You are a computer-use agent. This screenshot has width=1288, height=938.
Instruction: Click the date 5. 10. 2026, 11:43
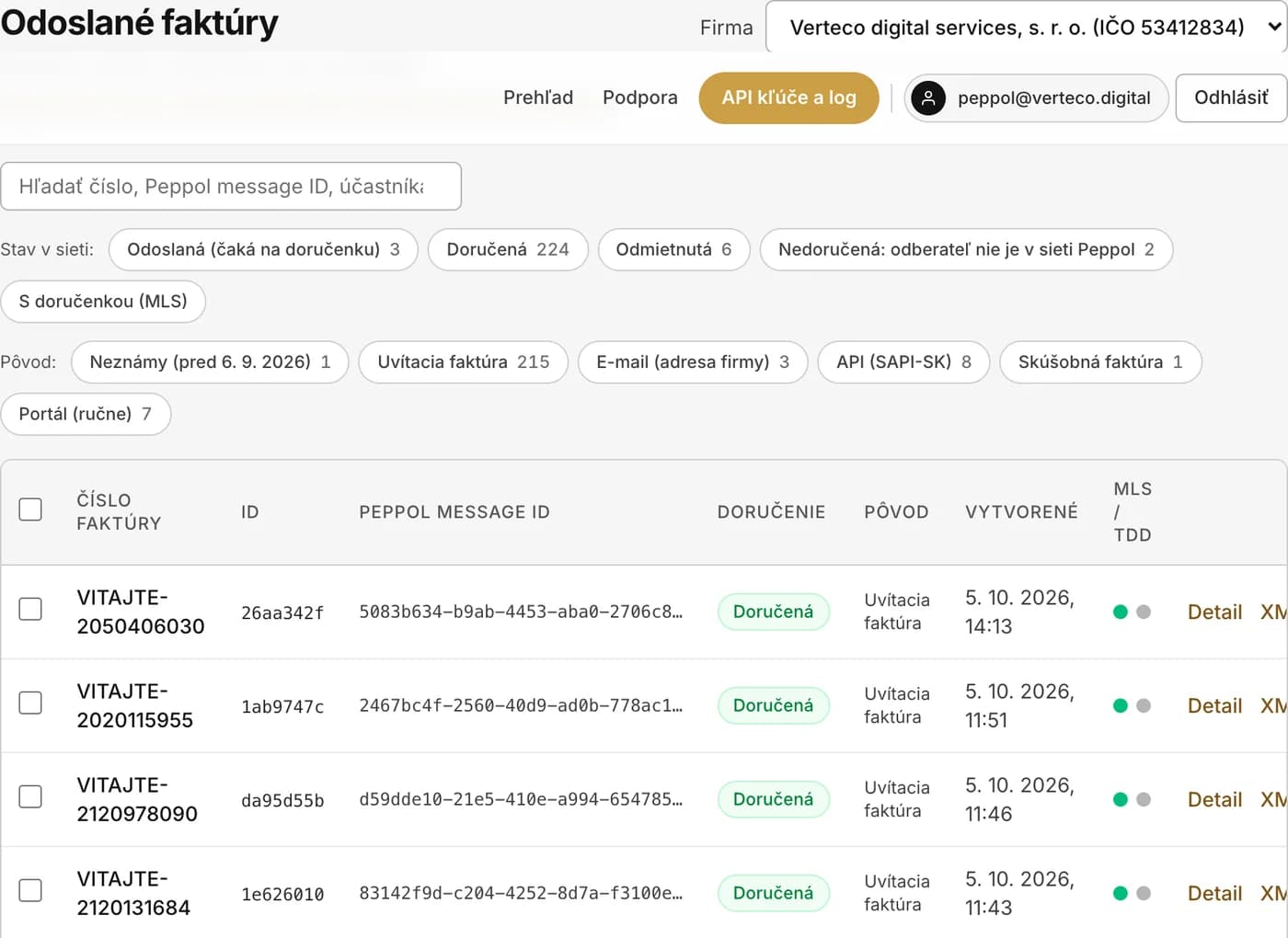pos(1019,893)
